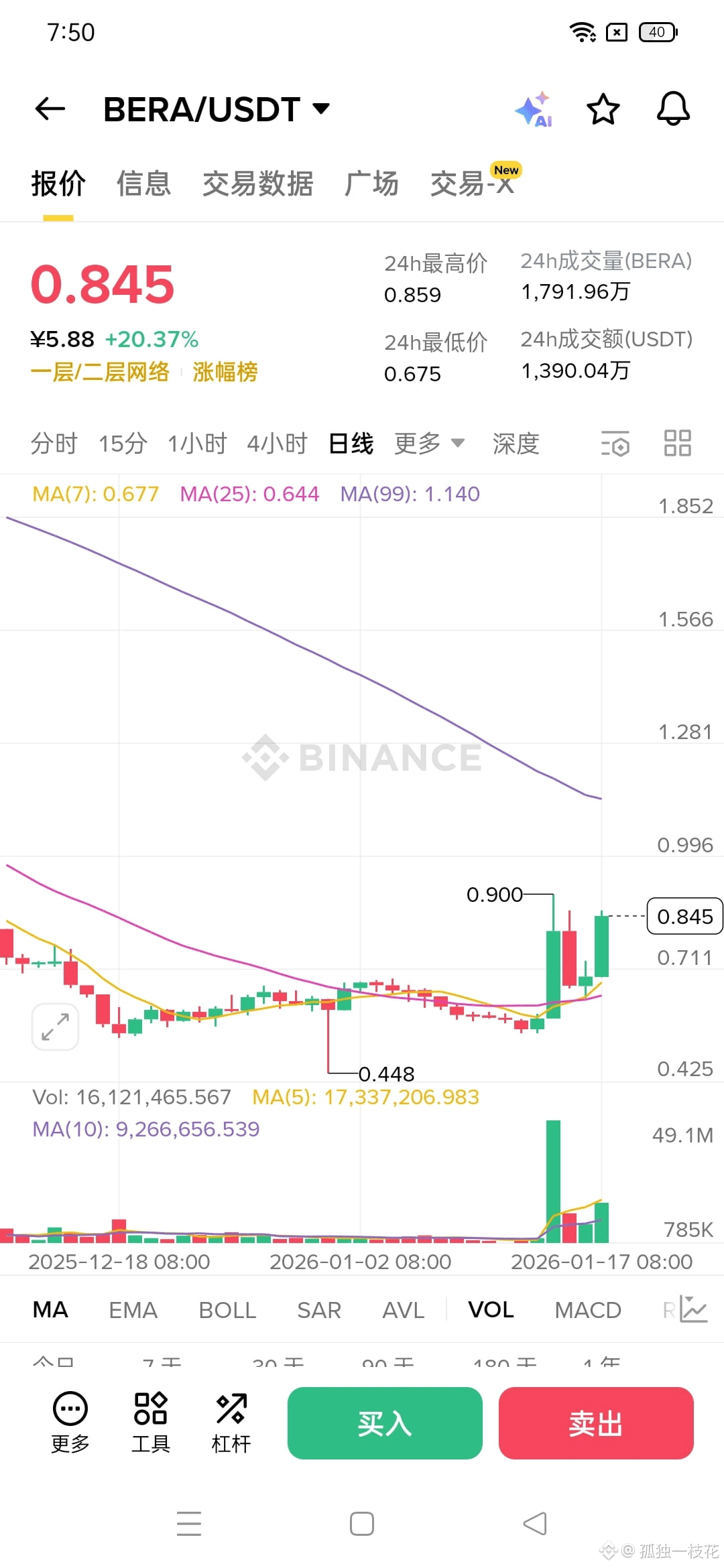Switch to 广场 tab
Screen dimensions: 724x1568
pos(371,183)
